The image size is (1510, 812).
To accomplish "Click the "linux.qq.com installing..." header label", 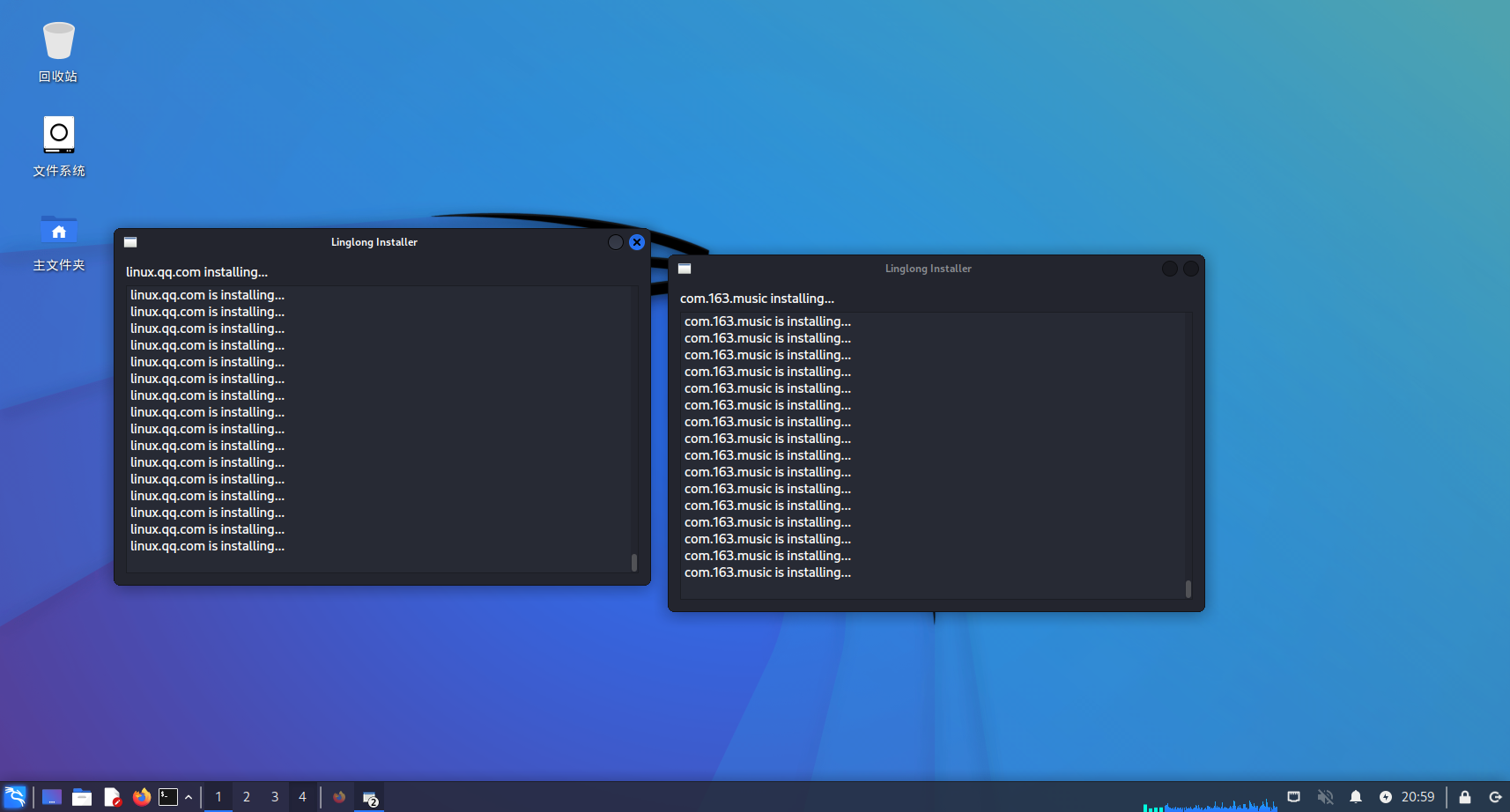I will point(196,272).
